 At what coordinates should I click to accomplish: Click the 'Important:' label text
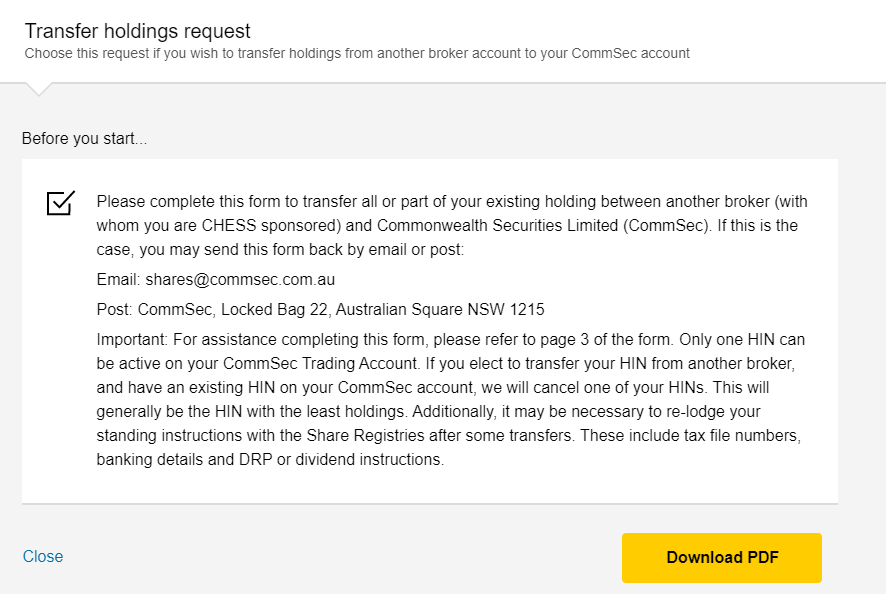[132, 339]
